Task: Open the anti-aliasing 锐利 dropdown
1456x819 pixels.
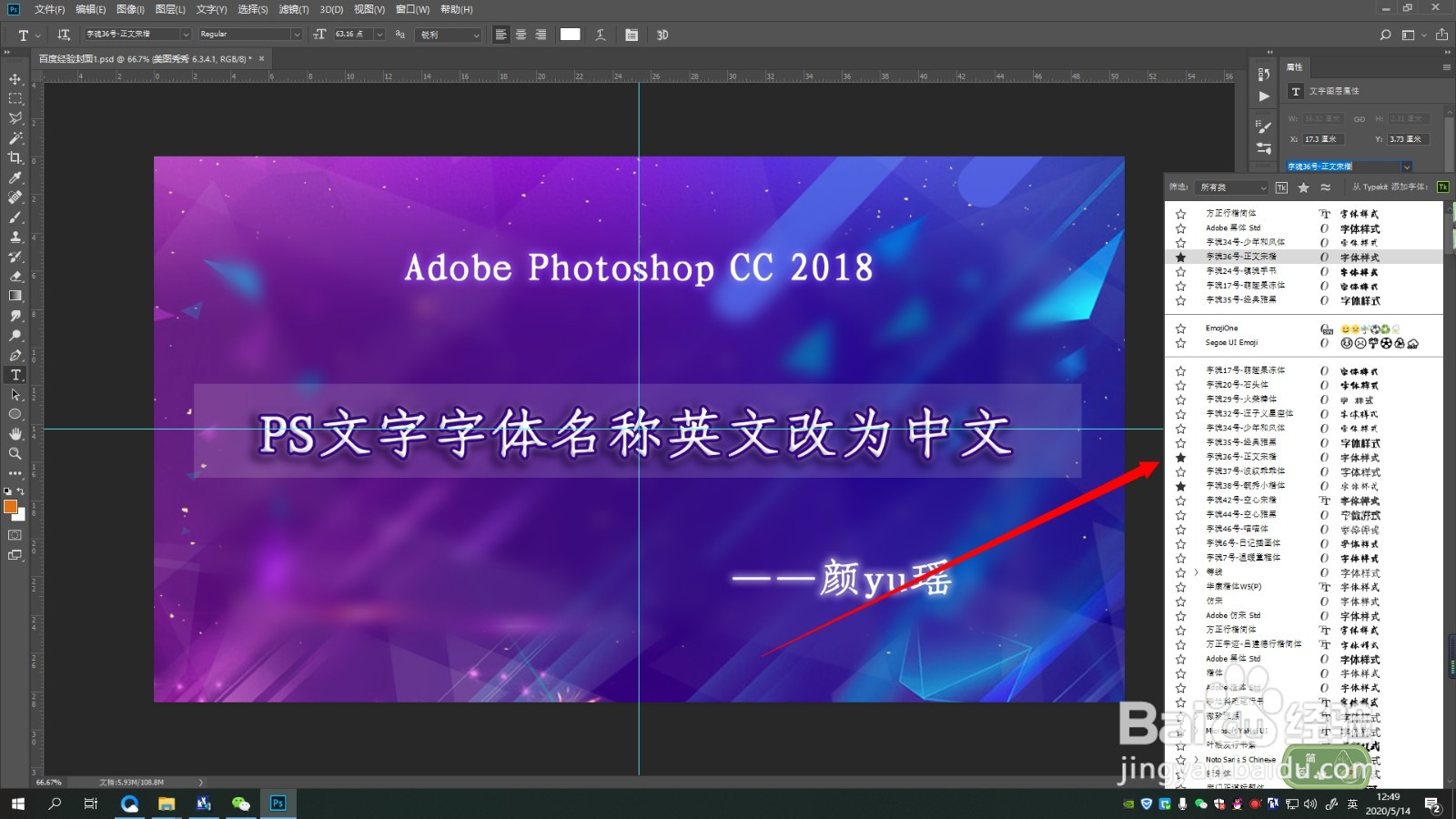Action: [x=450, y=35]
